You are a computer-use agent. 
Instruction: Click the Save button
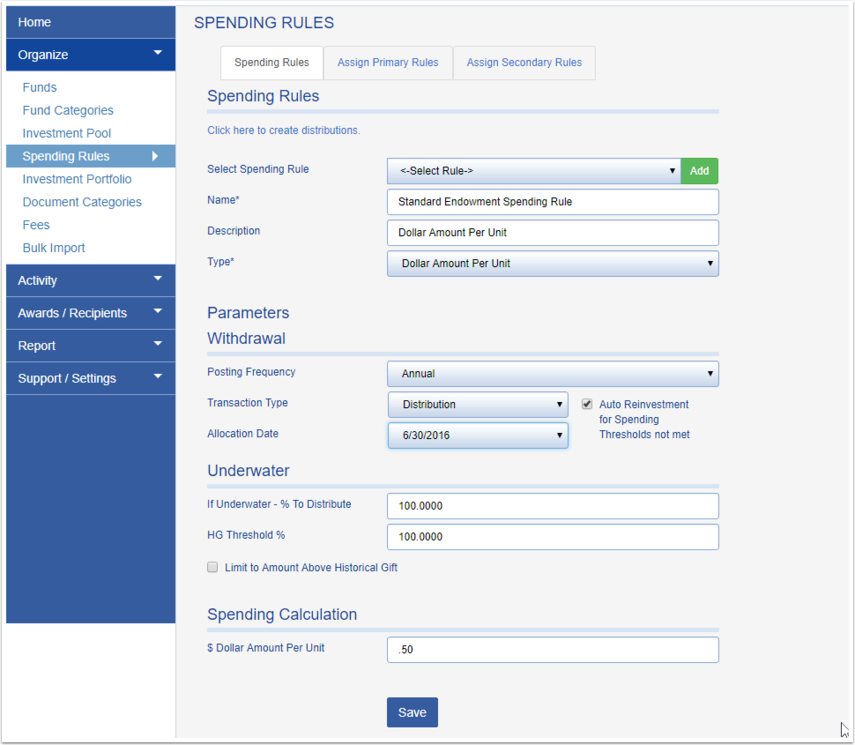pyautogui.click(x=412, y=712)
